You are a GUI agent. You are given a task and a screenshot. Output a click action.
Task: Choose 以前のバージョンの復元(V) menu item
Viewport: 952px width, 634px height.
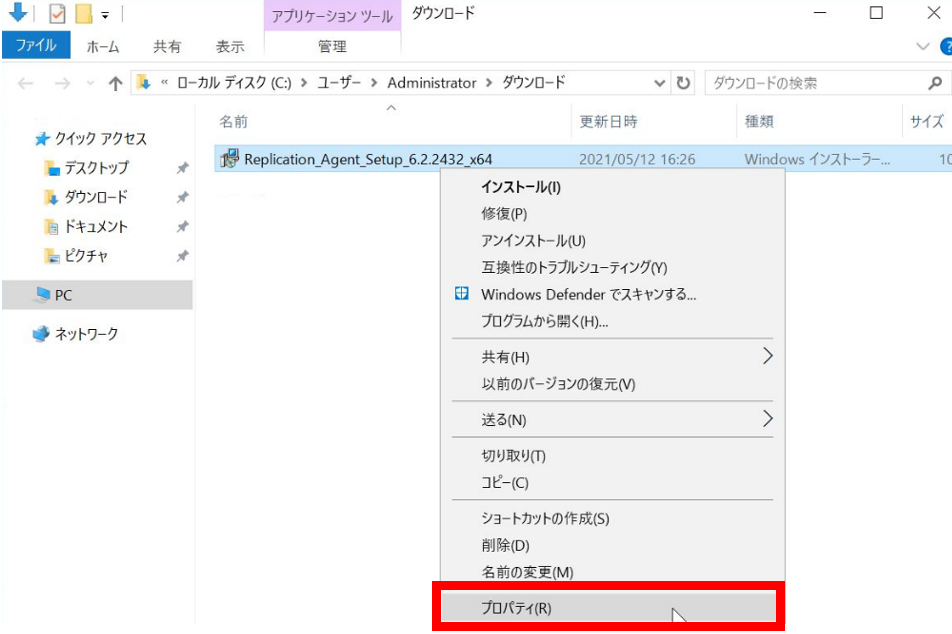pos(612,384)
